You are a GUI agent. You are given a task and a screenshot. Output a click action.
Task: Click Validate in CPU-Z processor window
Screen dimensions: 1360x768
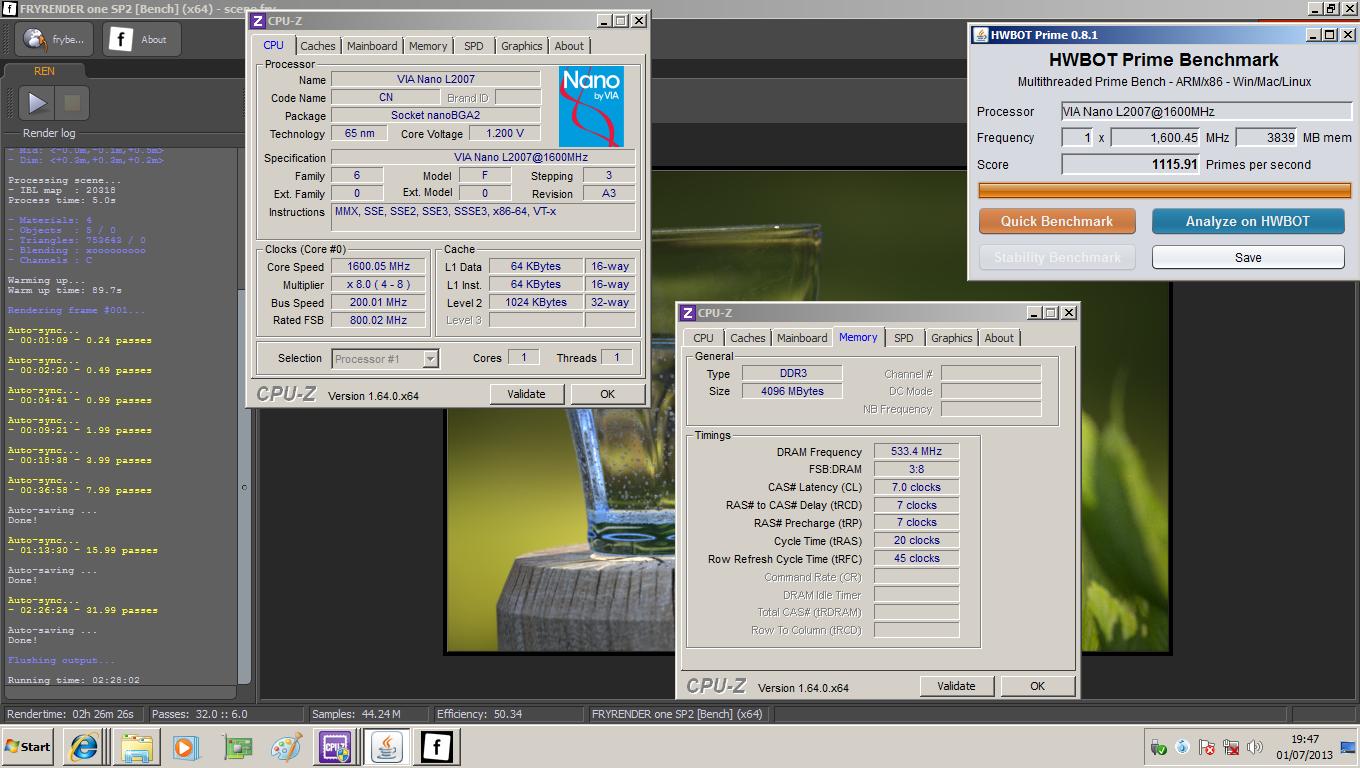[527, 394]
